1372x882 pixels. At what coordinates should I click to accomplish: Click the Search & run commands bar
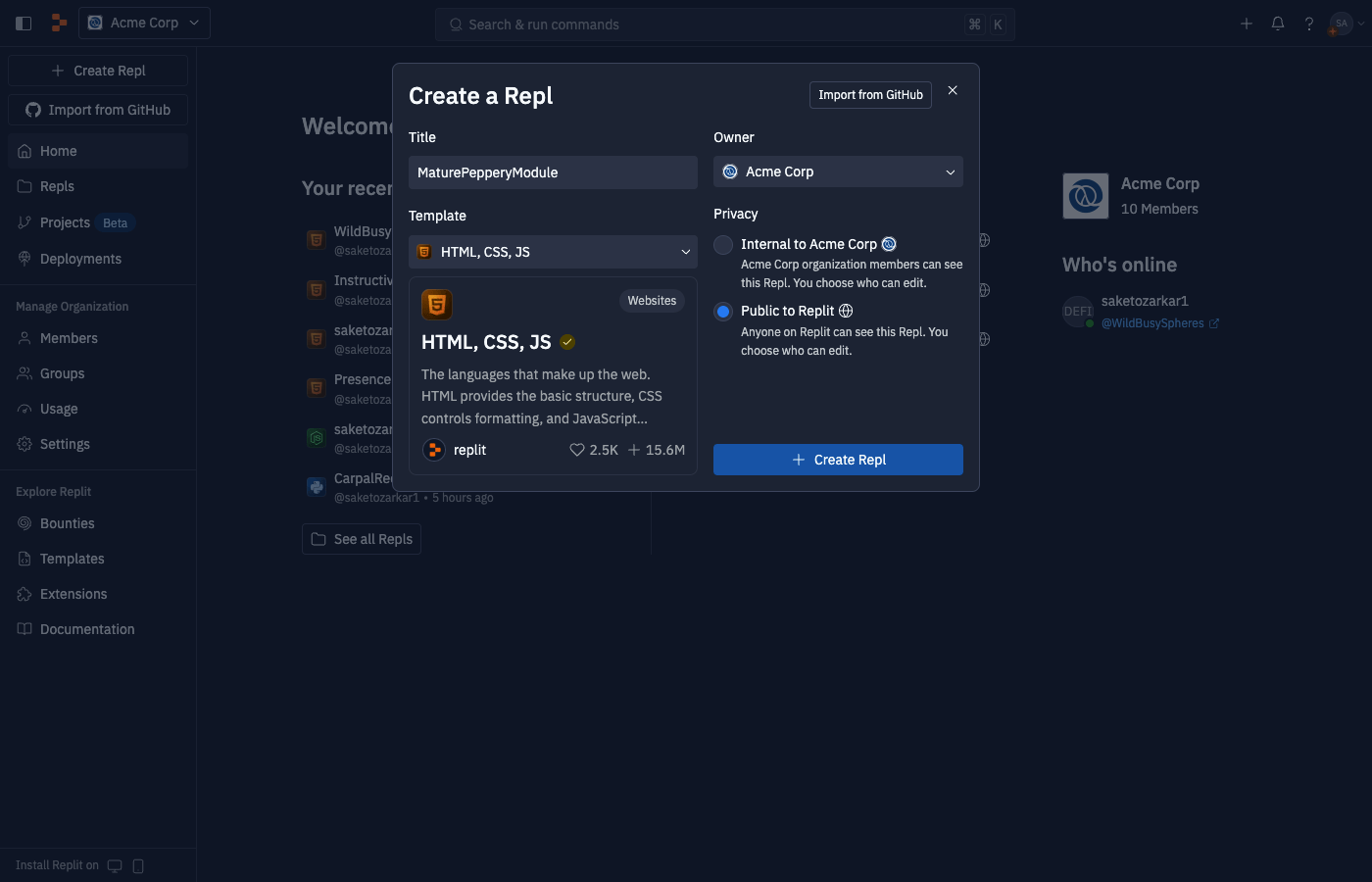coord(725,24)
